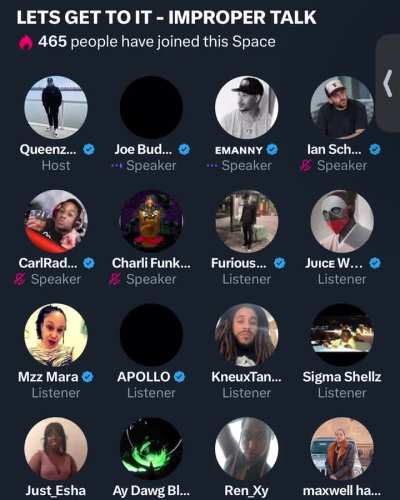
Task: Click verified badge next to APOLLO
Action: point(179,377)
